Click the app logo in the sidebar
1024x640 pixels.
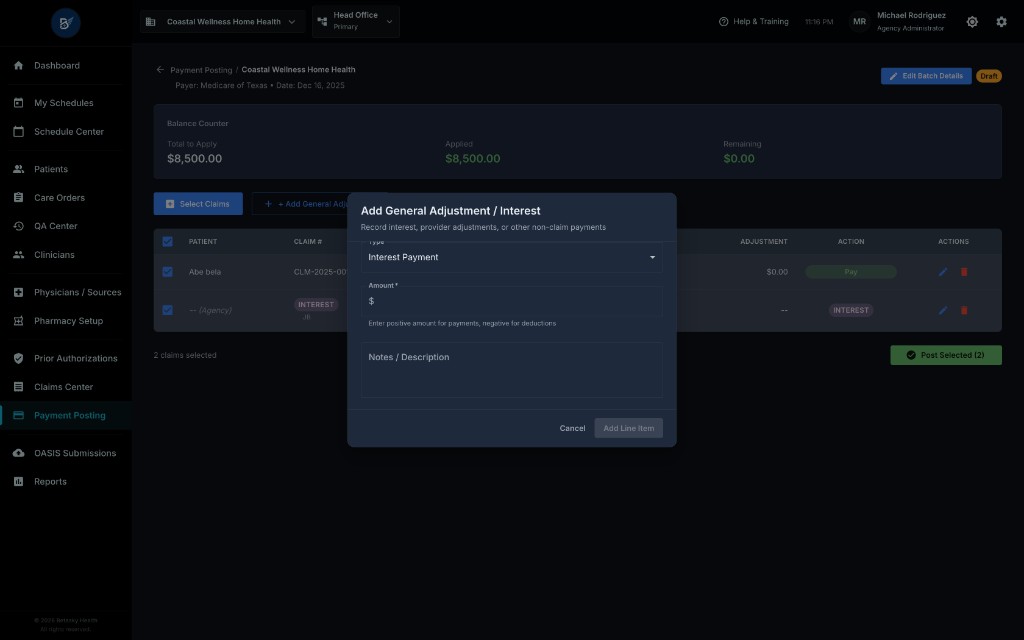click(x=65, y=23)
